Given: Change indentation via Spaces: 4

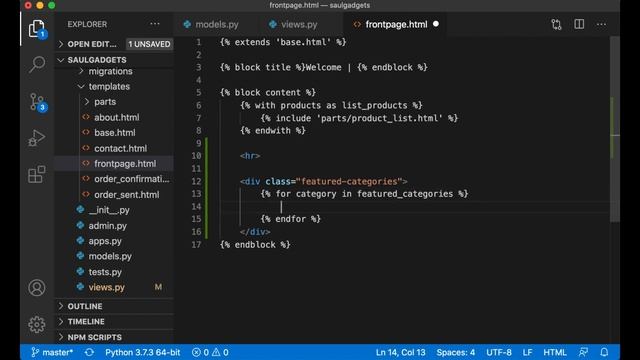Looking at the screenshot, I should 456,352.
